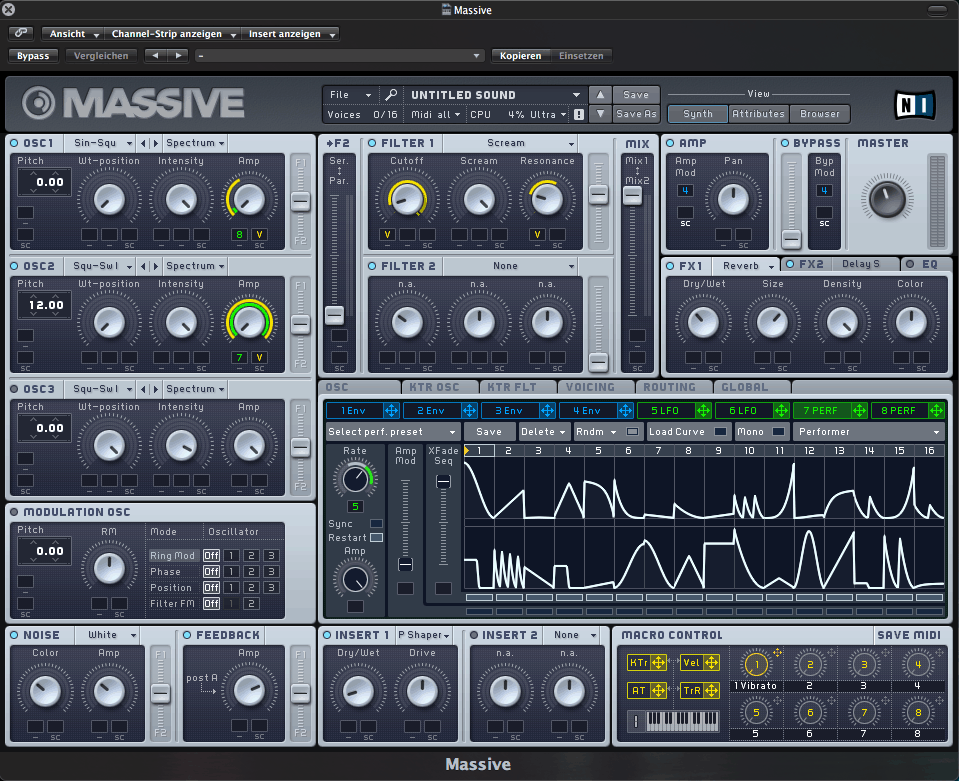The width and height of the screenshot is (959, 781).
Task: Click the Bypass button in host toolbar
Action: click(33, 56)
